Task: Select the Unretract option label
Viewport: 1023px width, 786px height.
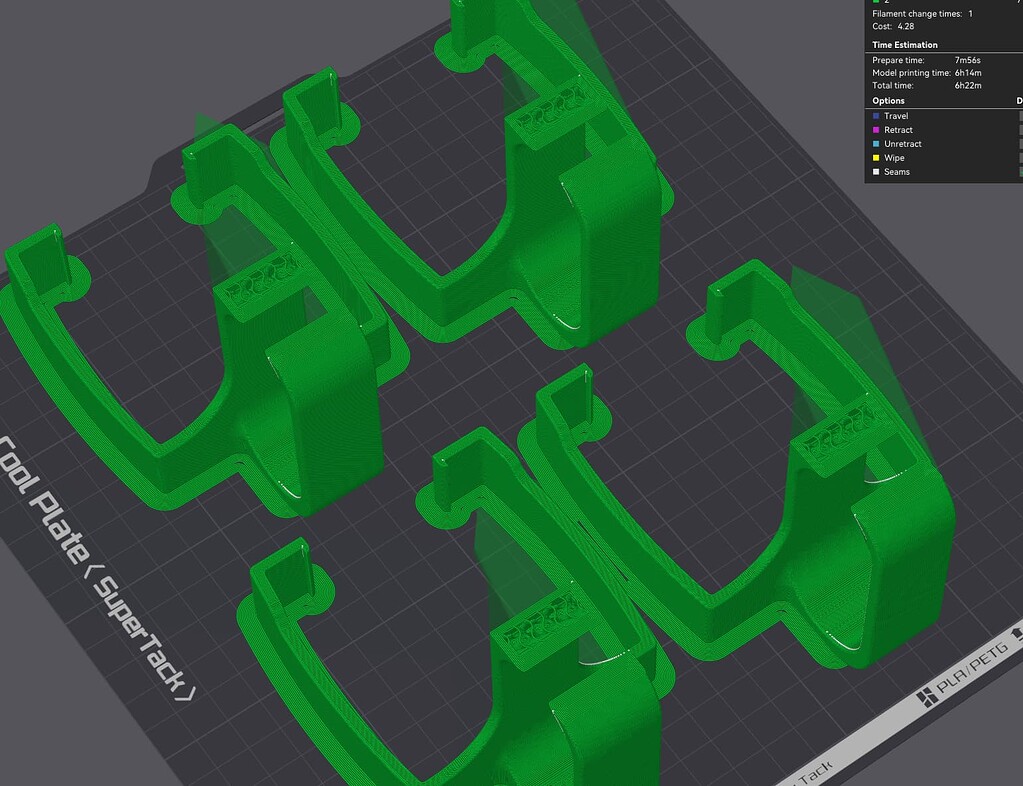Action: coord(902,144)
